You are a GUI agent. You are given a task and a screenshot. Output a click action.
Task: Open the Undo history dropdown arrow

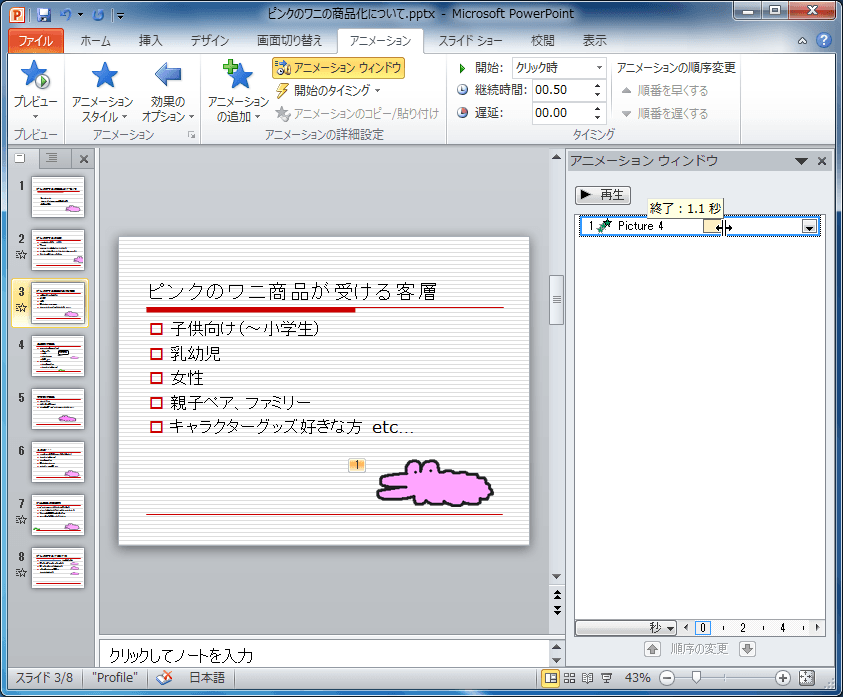click(x=81, y=15)
